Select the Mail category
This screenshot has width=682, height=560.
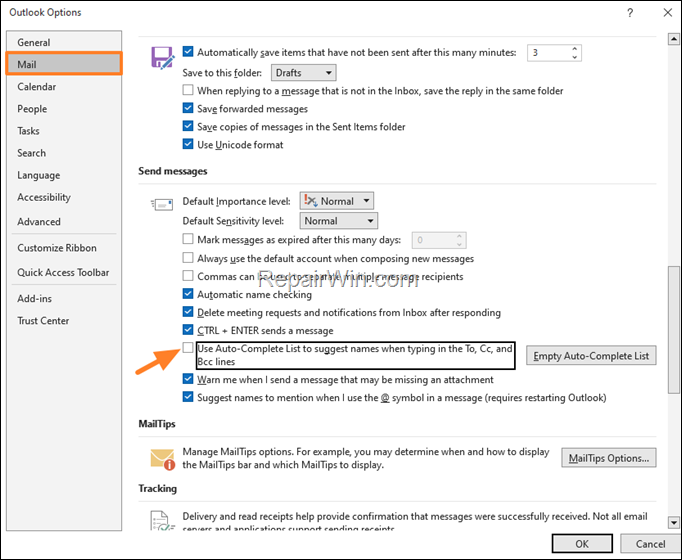pyautogui.click(x=64, y=64)
